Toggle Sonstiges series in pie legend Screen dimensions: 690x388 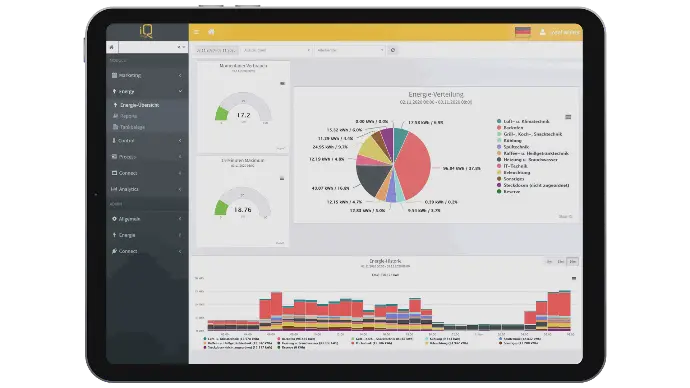click(510, 179)
